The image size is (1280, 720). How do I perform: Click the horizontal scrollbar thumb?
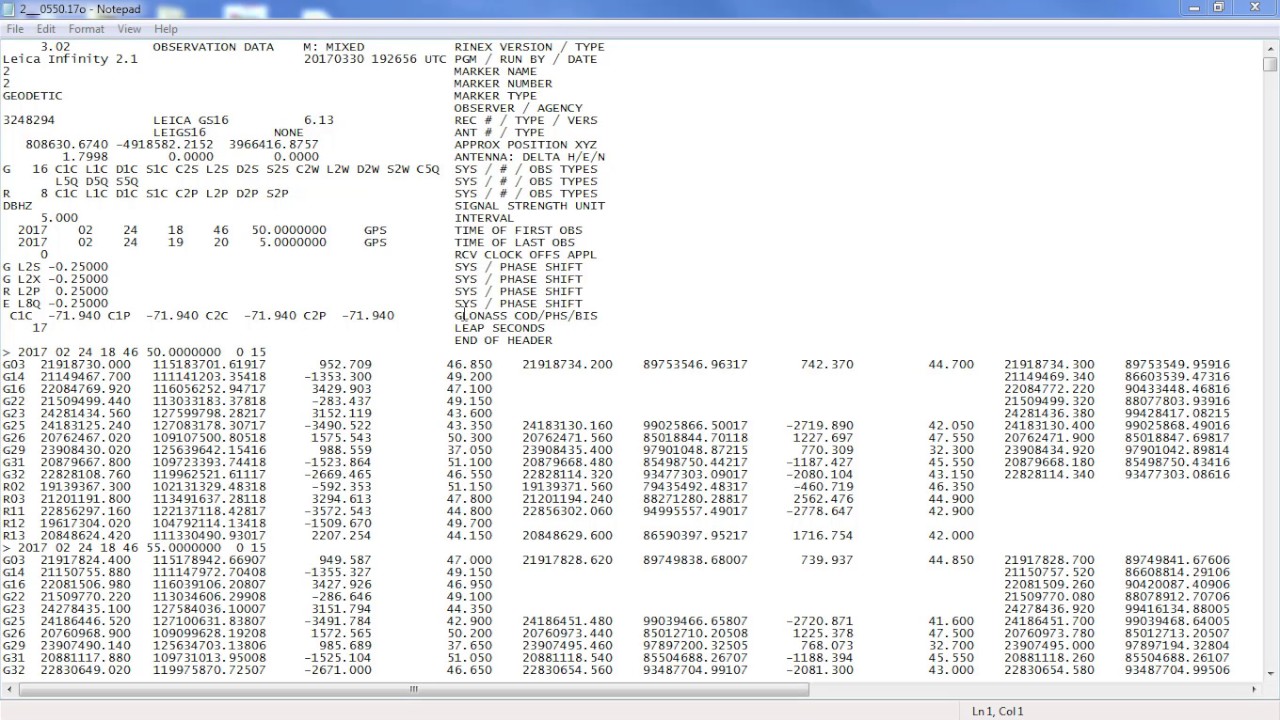tap(413, 689)
